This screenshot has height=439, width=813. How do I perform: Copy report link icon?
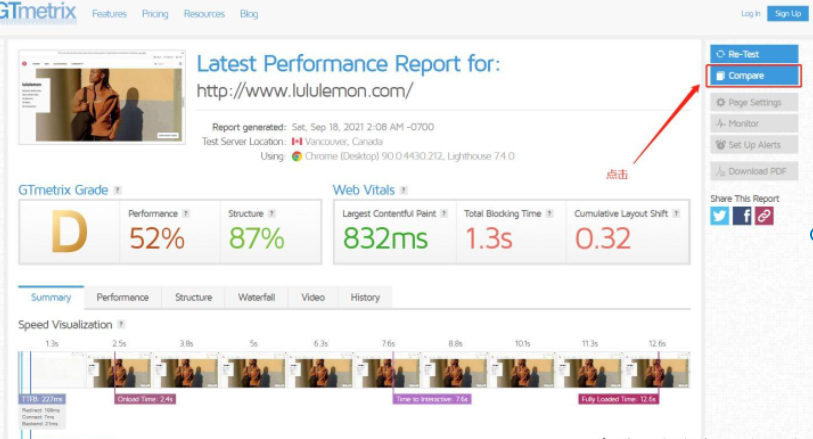click(x=764, y=216)
